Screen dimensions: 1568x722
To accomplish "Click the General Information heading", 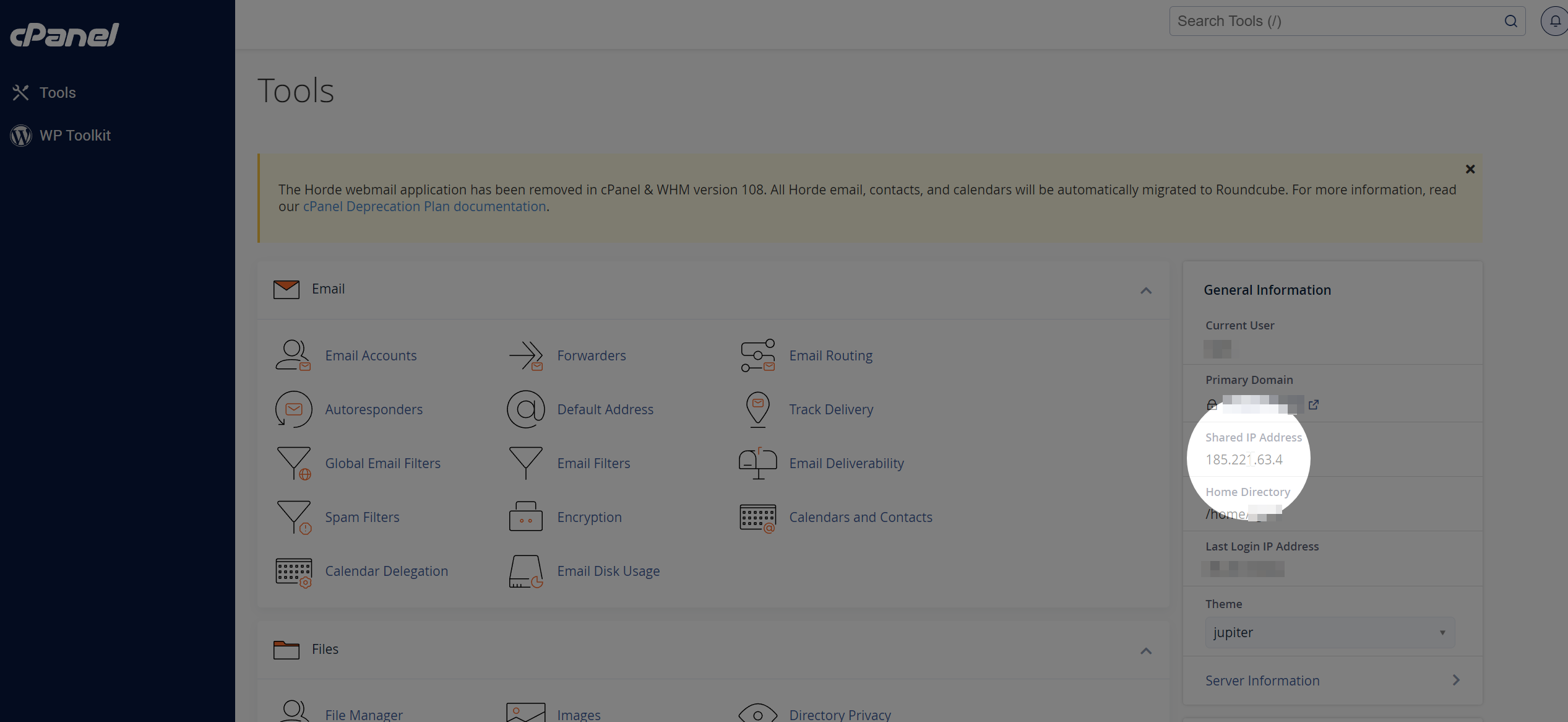I will (x=1267, y=290).
